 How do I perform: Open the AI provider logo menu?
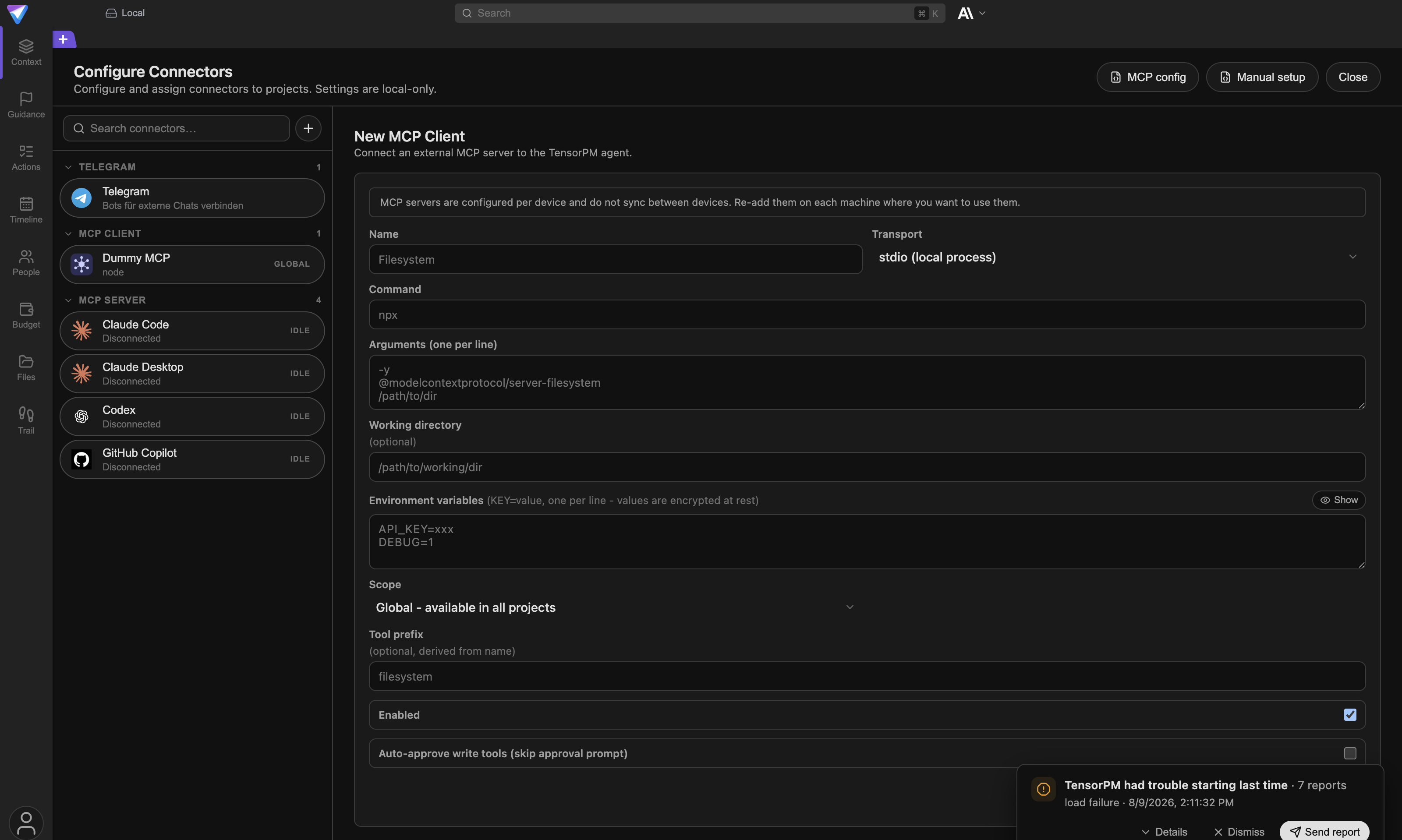tap(971, 13)
